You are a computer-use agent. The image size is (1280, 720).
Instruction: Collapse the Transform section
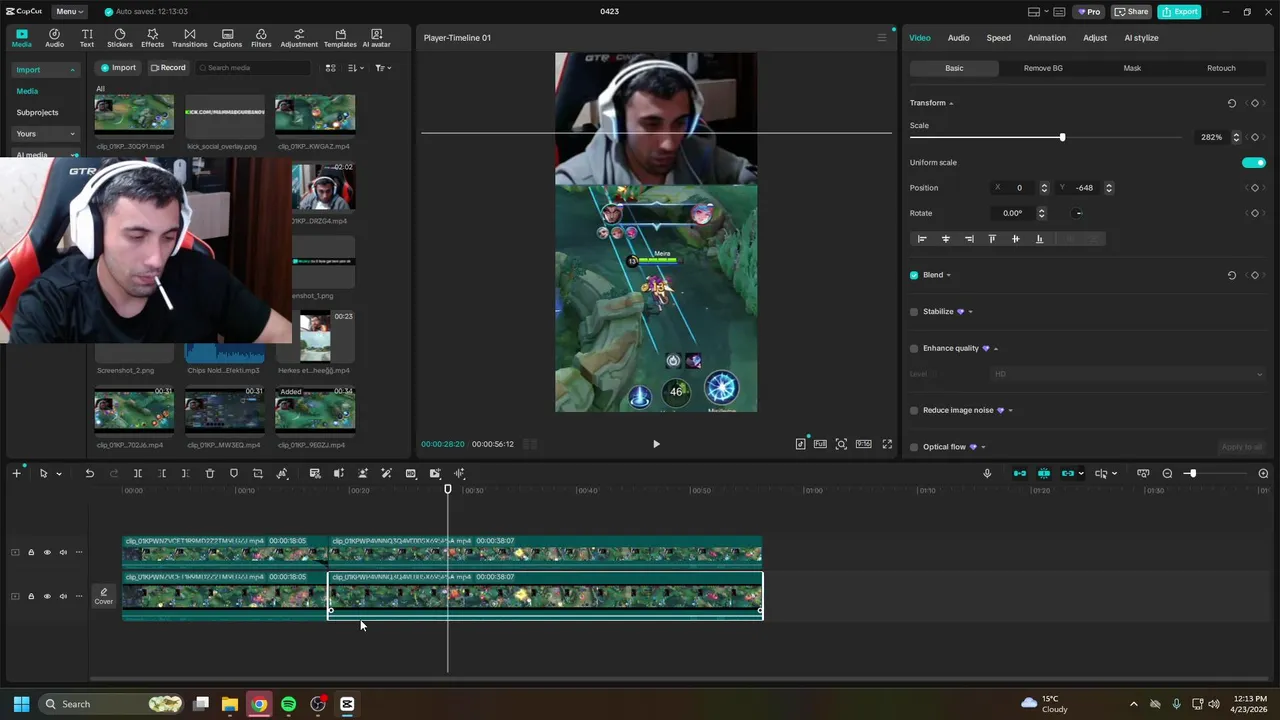tap(951, 103)
